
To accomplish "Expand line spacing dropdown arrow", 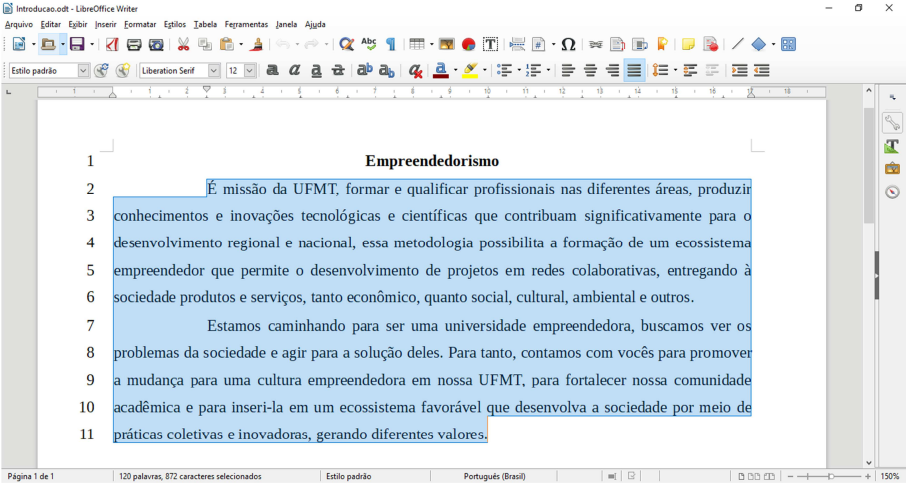I will click(x=675, y=70).
